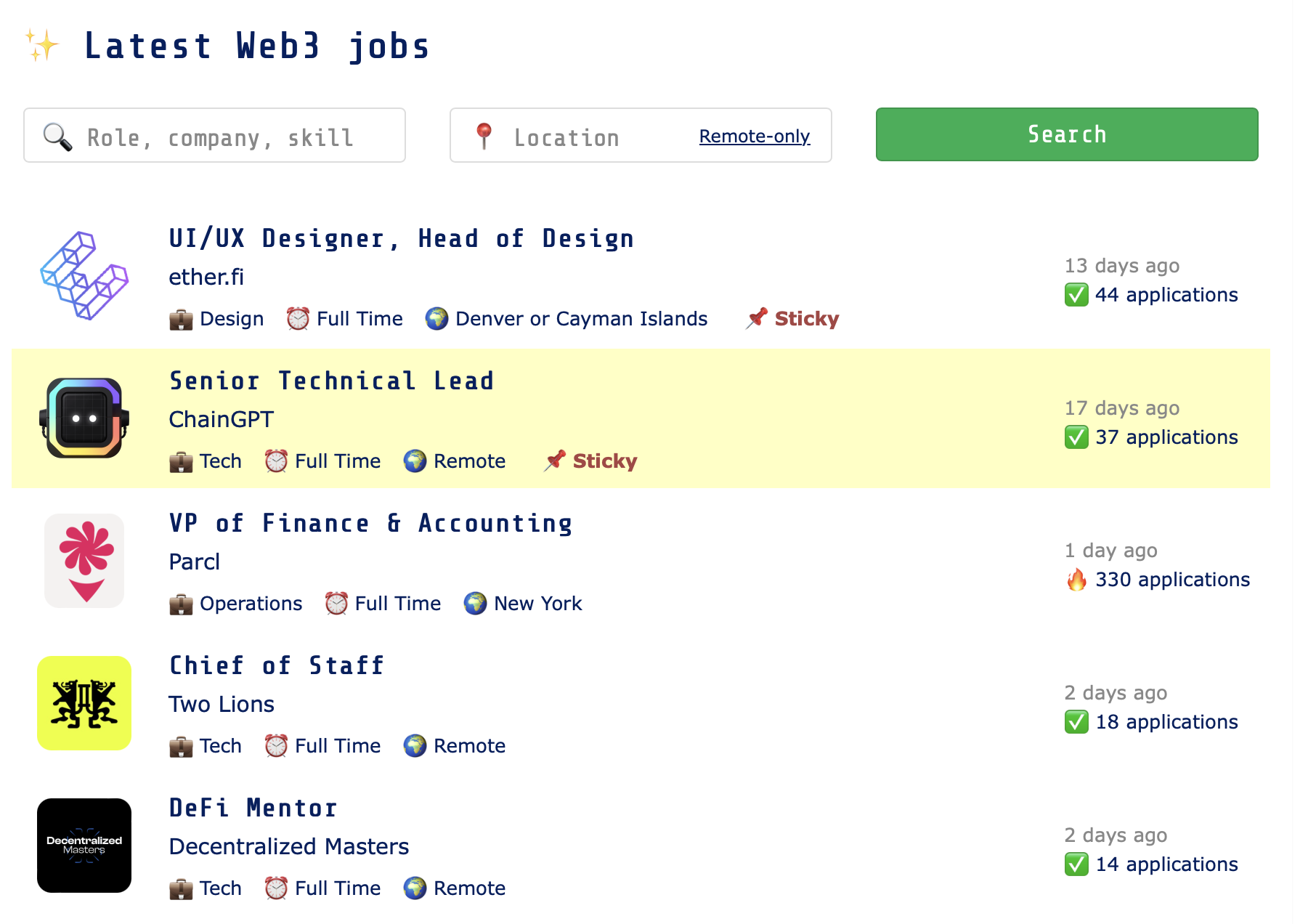The width and height of the screenshot is (1316, 924).
Task: Open the ether.fi company logo
Action: (x=84, y=276)
